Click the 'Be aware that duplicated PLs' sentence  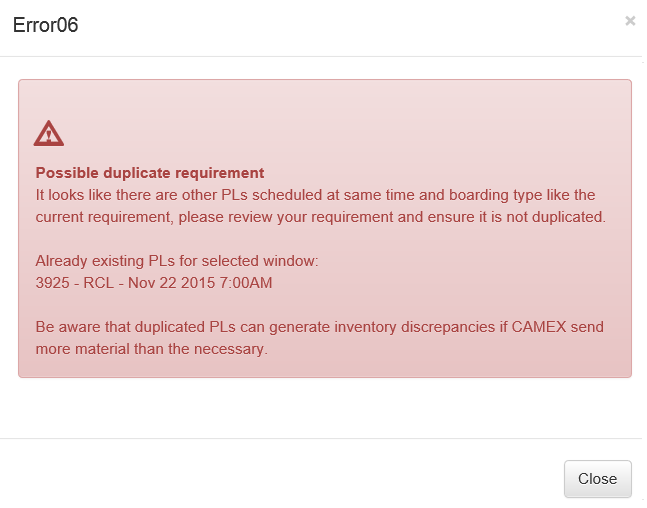point(320,327)
